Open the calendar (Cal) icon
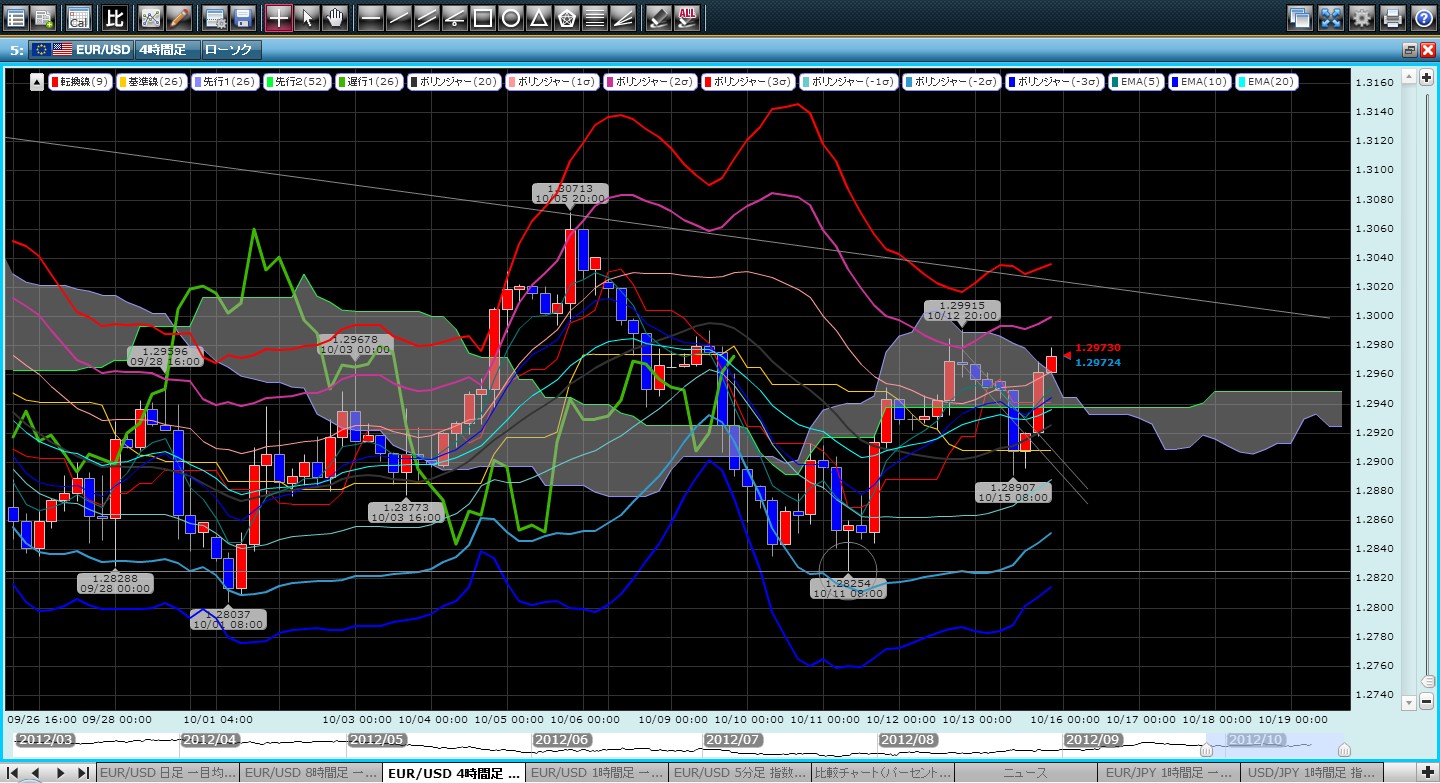Screen dimensions: 1440x783 (x=78, y=17)
